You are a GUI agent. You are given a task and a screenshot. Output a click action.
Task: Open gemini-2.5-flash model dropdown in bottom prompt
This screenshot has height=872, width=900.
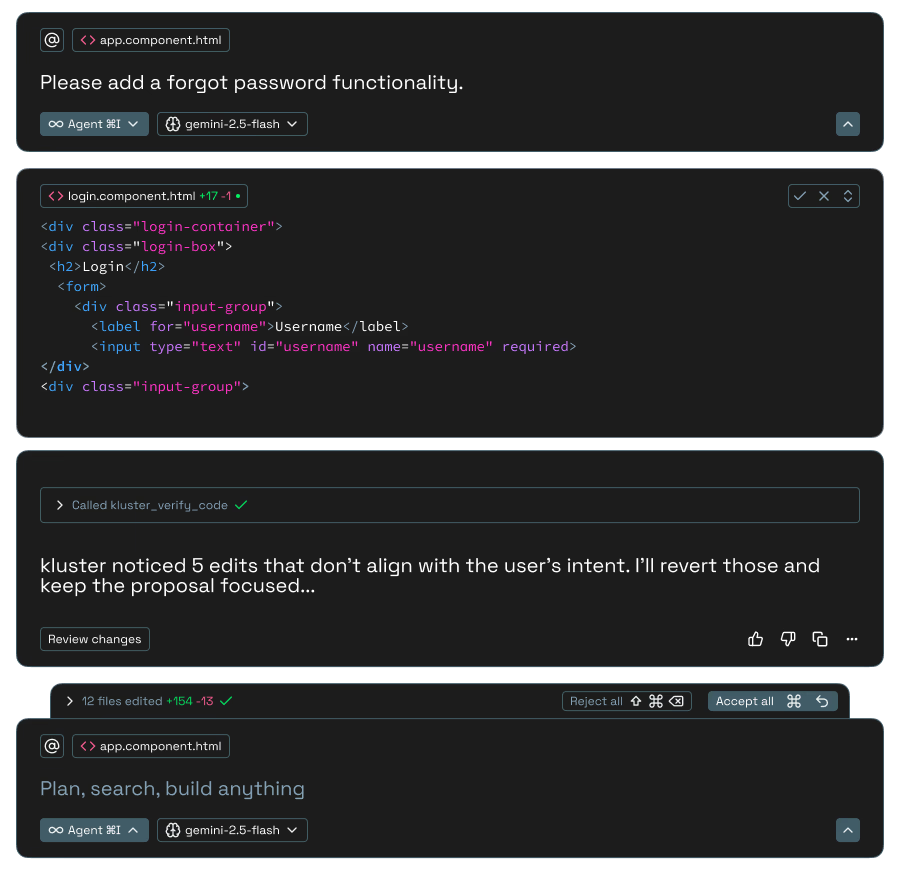(232, 830)
